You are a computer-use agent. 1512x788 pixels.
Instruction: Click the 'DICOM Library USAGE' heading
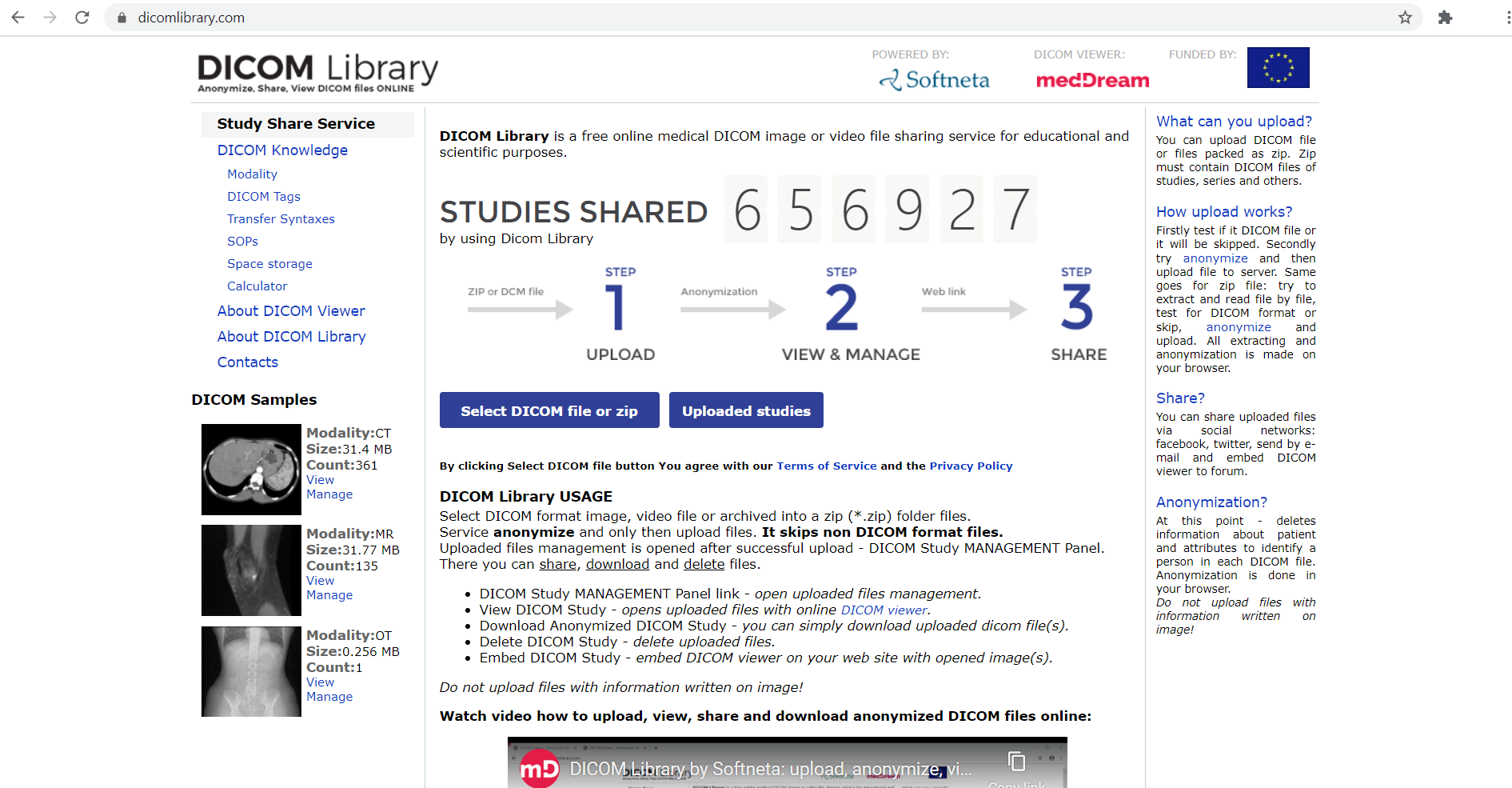pyautogui.click(x=526, y=497)
